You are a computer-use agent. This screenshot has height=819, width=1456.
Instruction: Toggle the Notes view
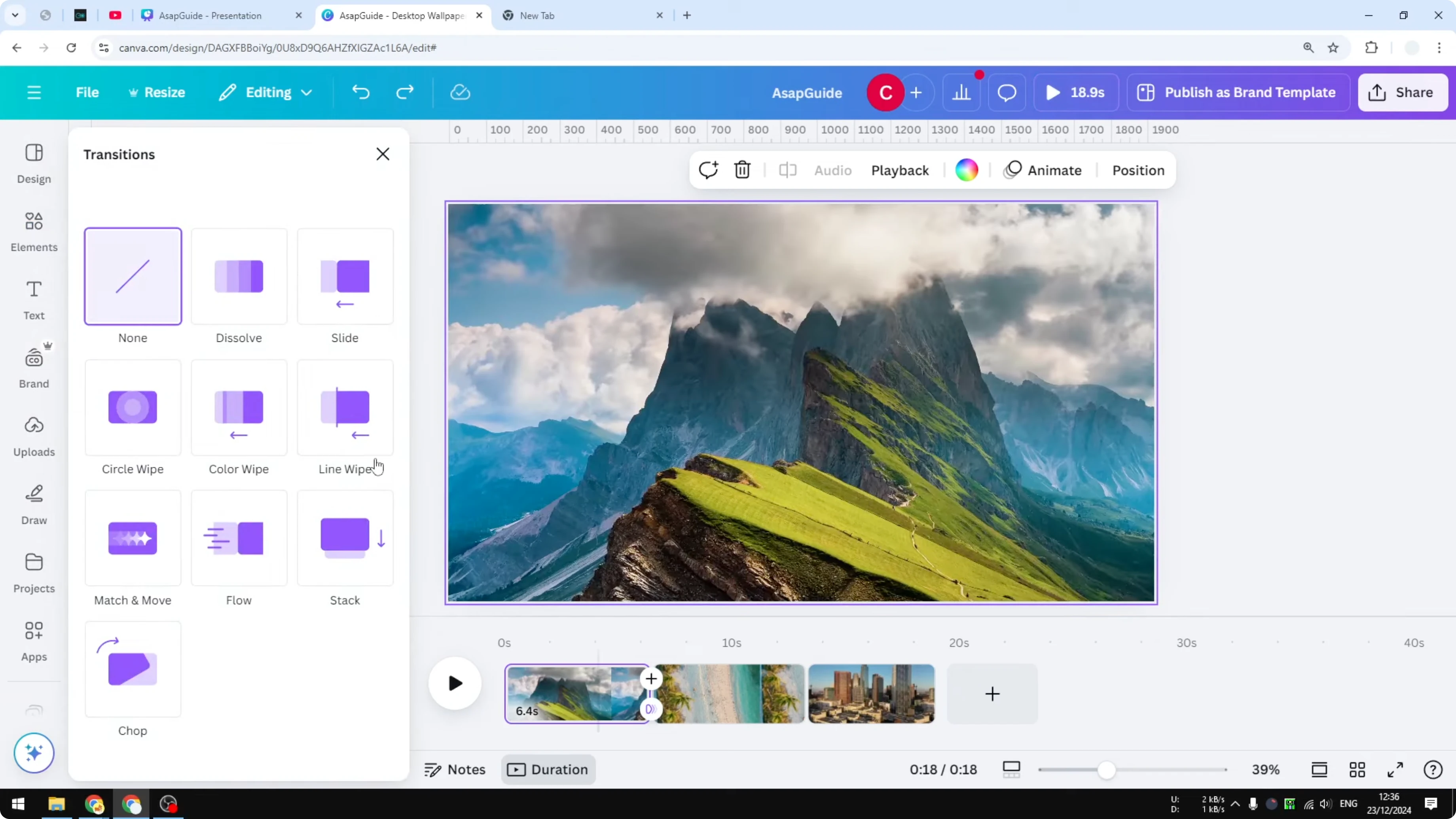pyautogui.click(x=455, y=769)
